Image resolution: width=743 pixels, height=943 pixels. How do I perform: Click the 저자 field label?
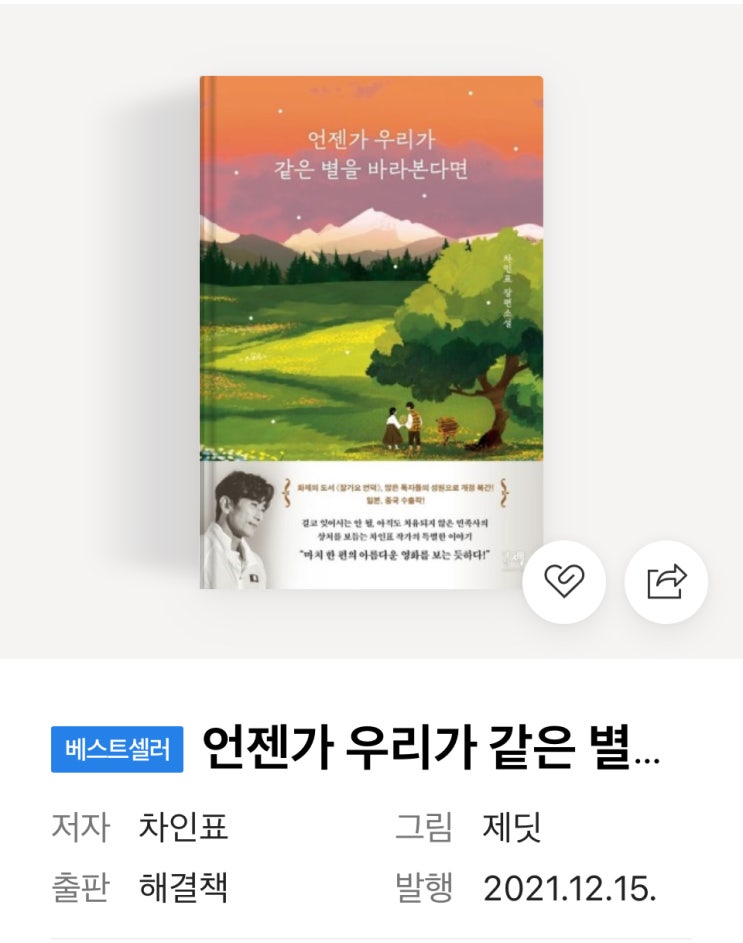tap(80, 826)
